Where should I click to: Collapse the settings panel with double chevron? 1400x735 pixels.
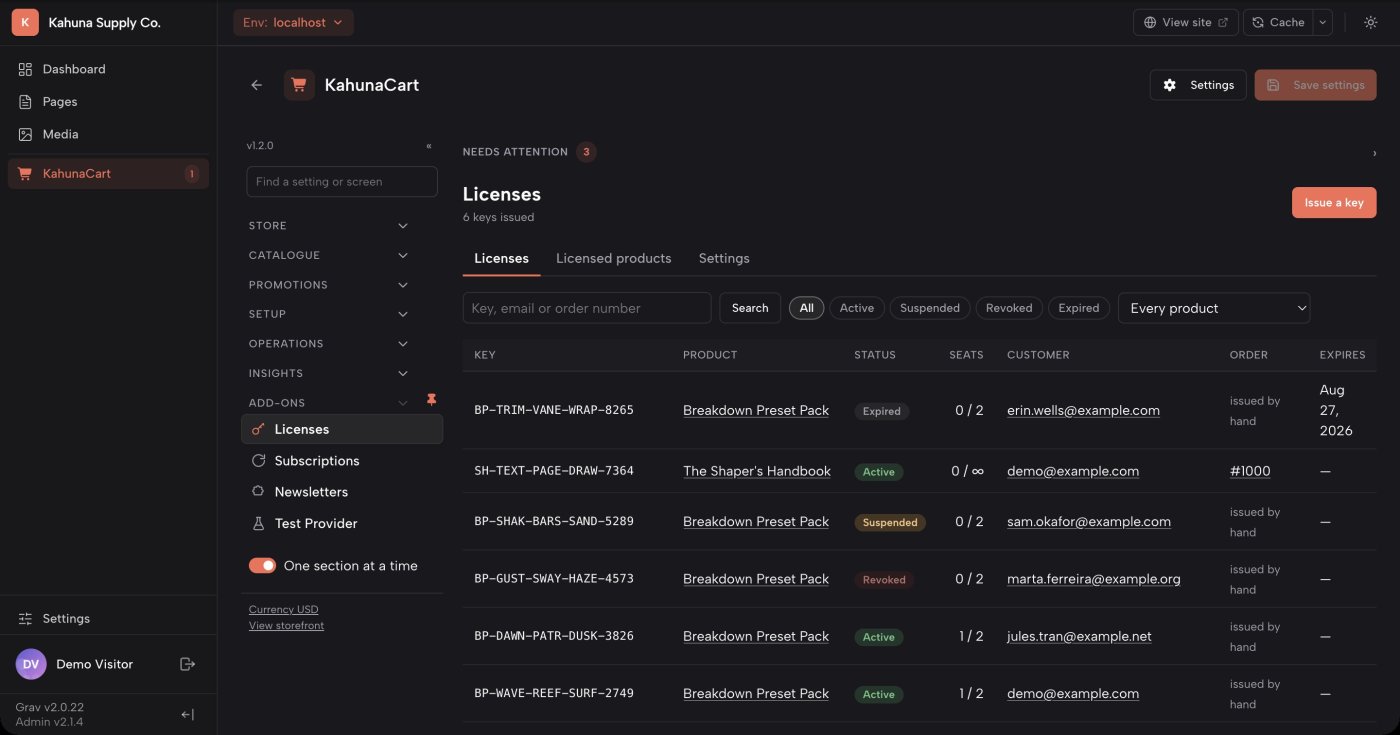(x=429, y=146)
